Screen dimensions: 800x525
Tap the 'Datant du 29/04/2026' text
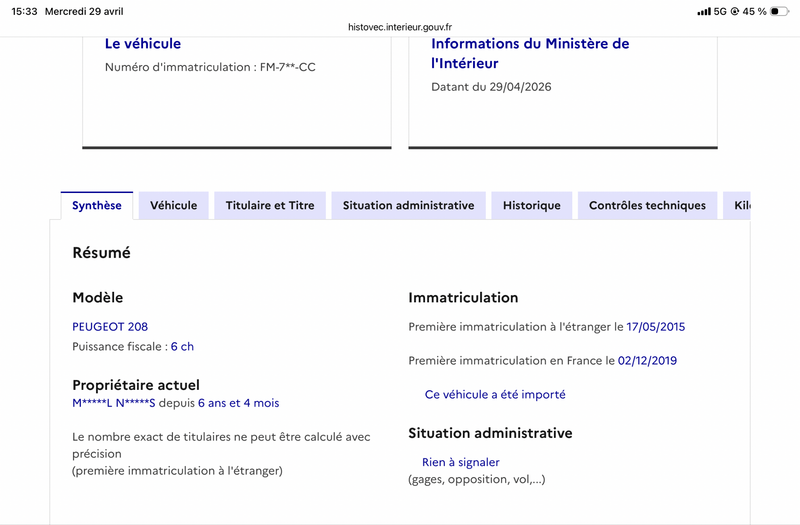click(491, 87)
